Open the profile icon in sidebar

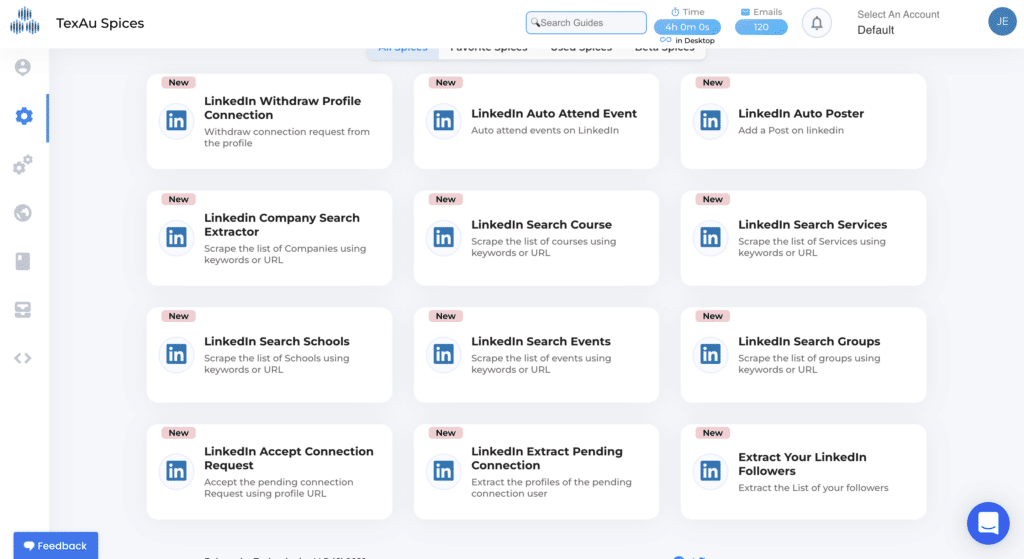click(23, 67)
